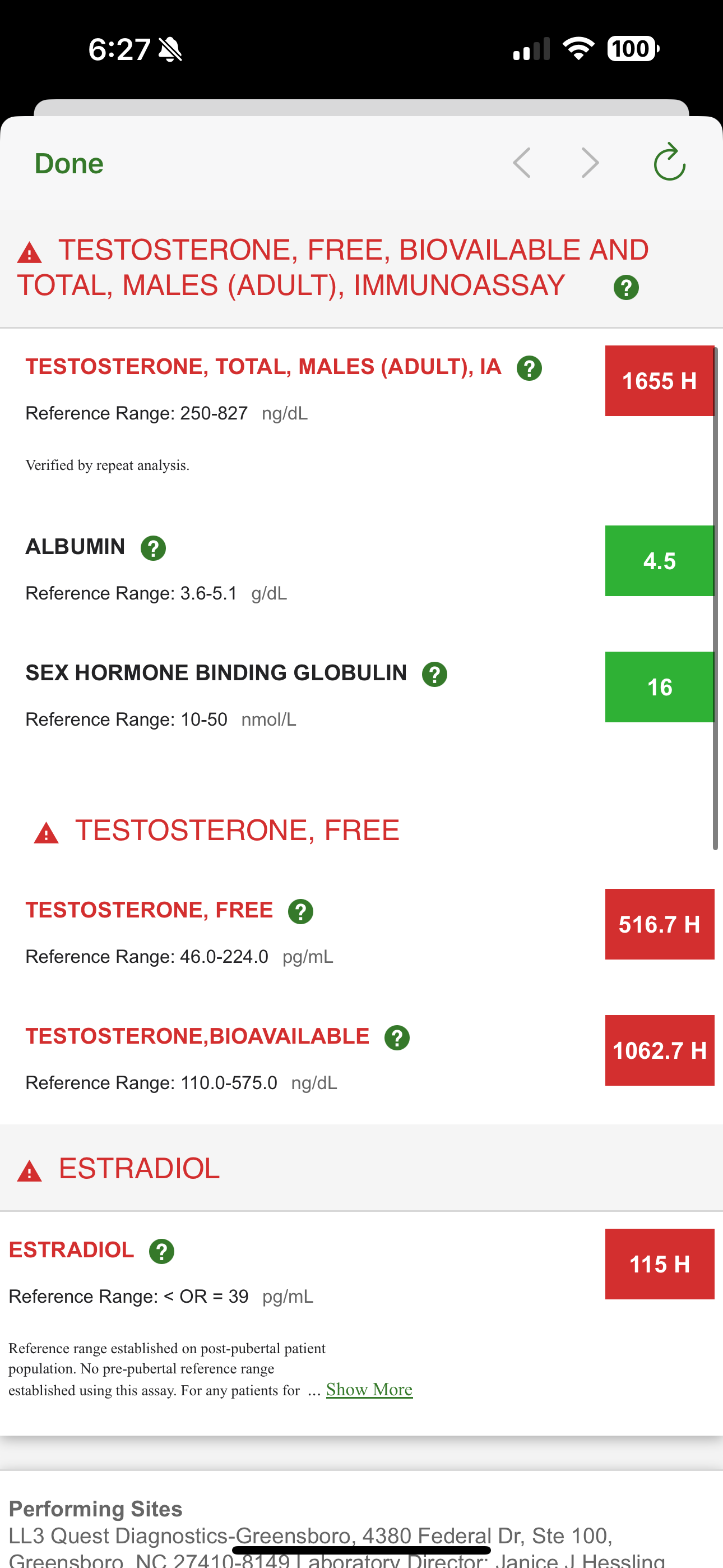Open the Estradiol help question icon
This screenshot has width=723, height=1568.
click(x=161, y=1251)
